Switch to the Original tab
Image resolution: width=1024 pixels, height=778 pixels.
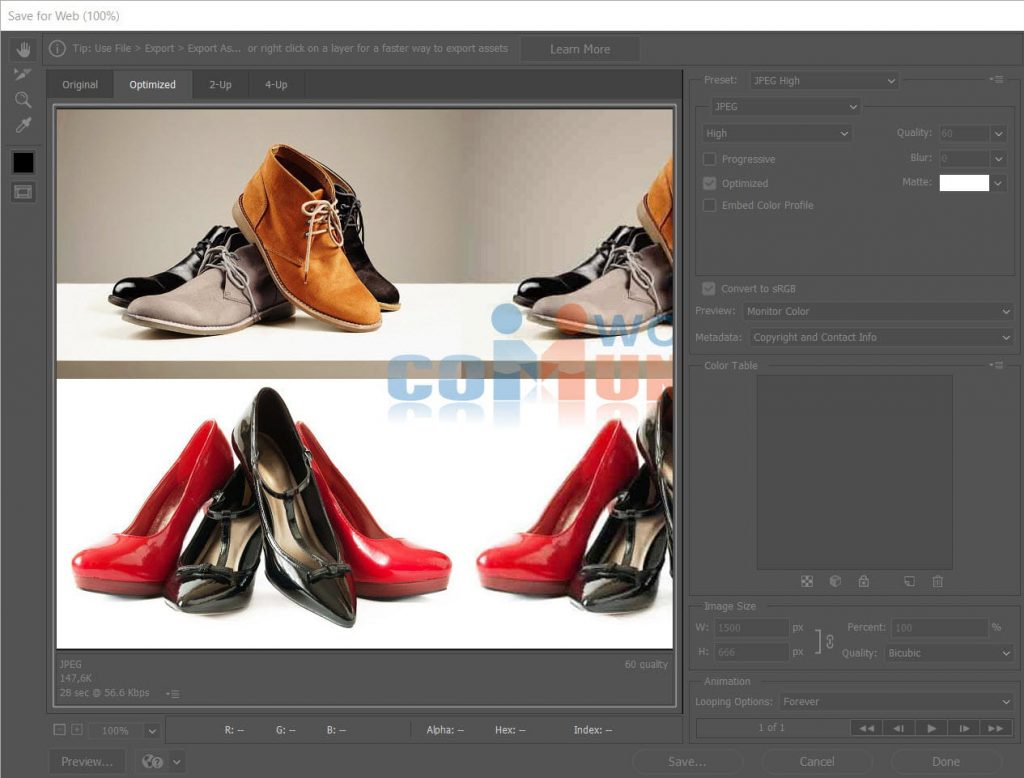(x=80, y=85)
